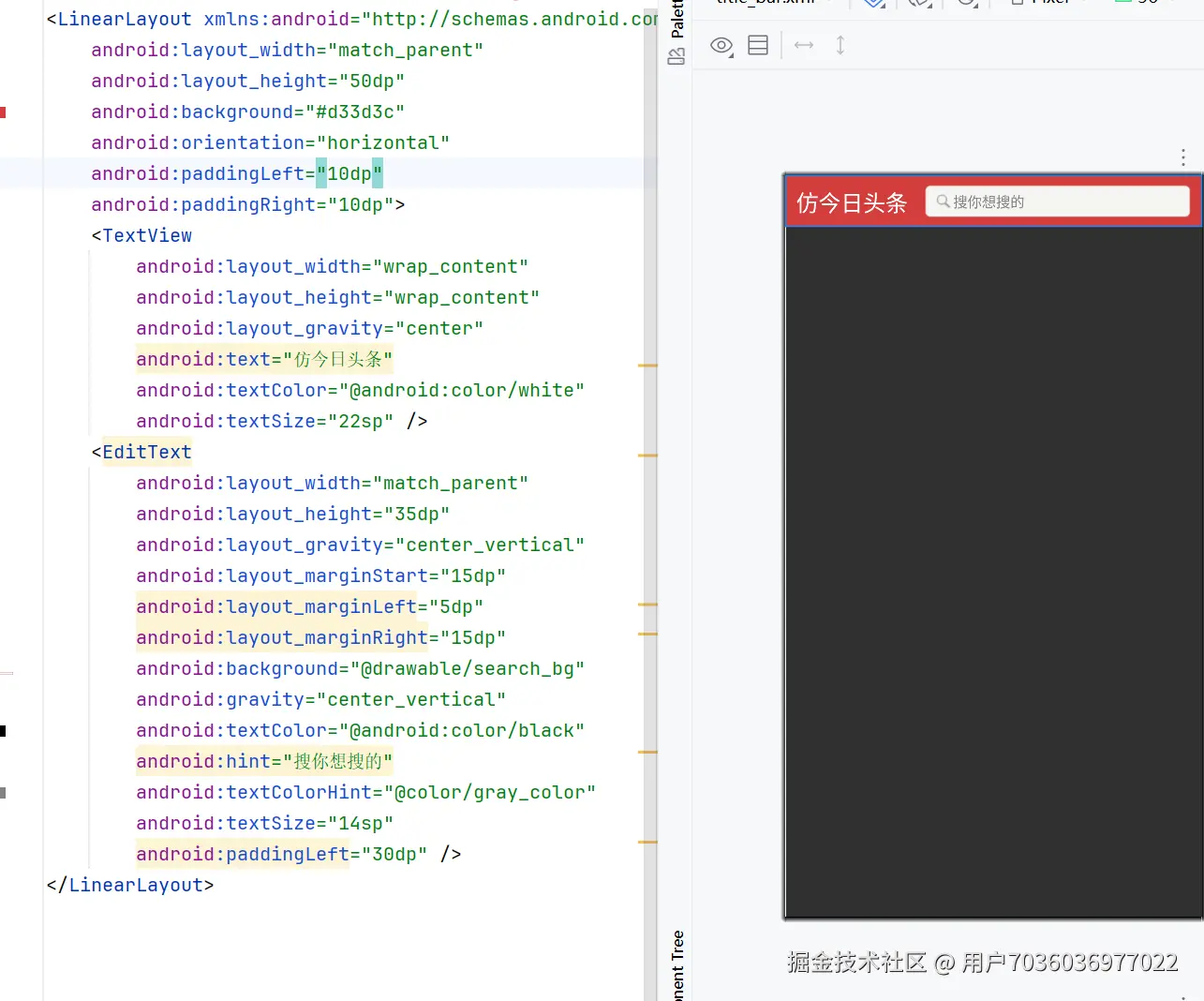1204x1001 pixels.
Task: Click textColor="@android:color/black" line
Action: (x=360, y=730)
